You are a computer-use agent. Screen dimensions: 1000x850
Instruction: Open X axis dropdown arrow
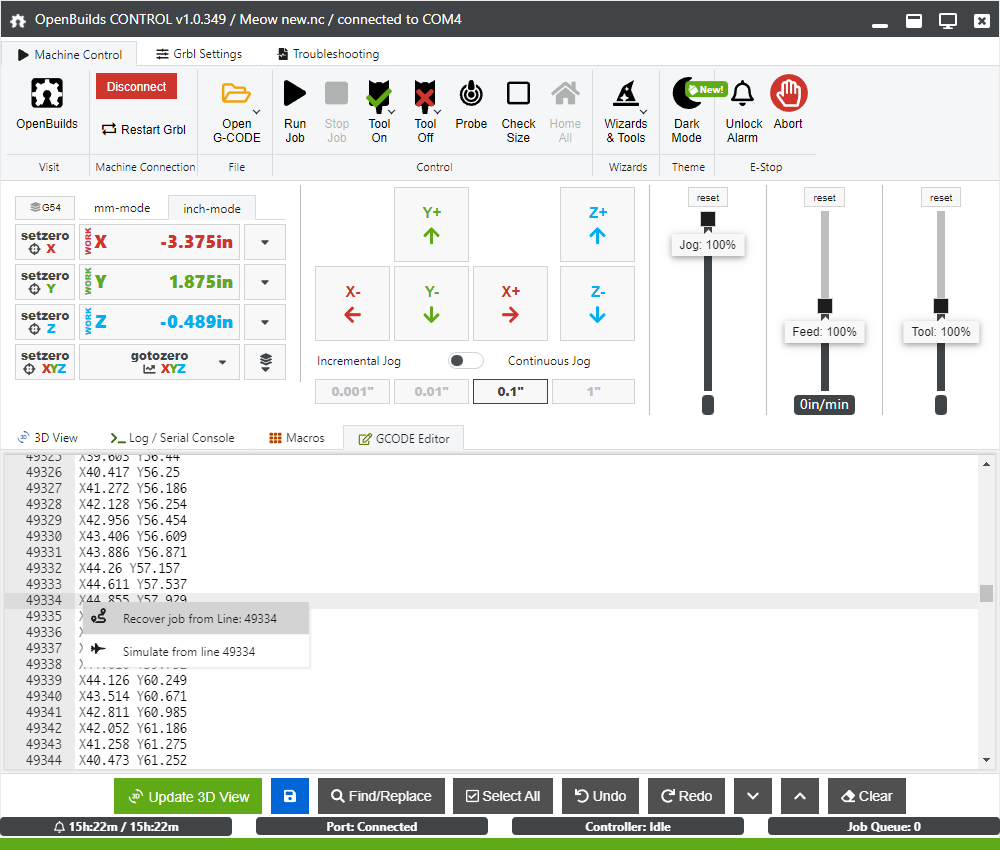pyautogui.click(x=265, y=242)
